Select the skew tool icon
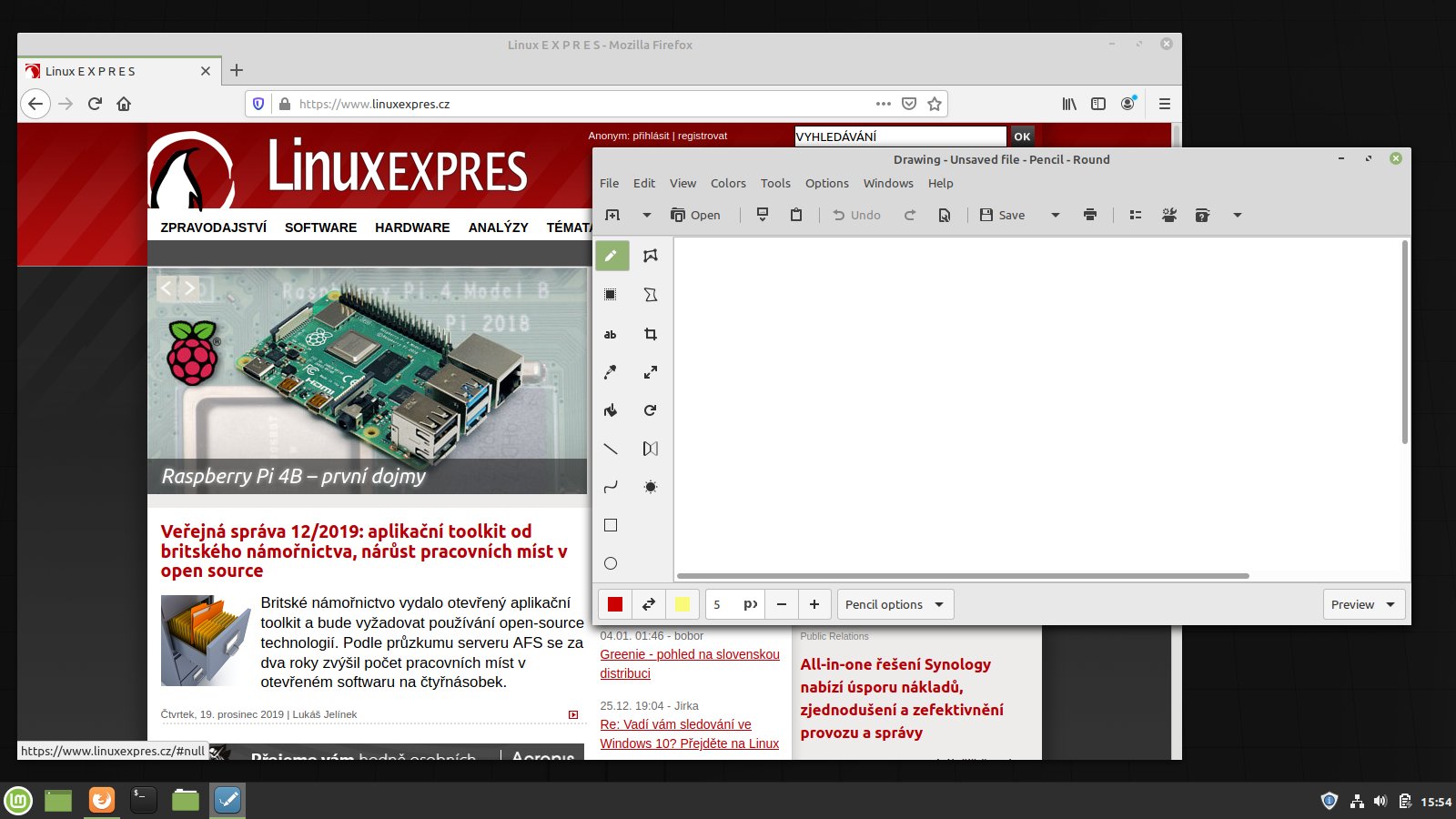Screen dimensions: 1456x819 (x=650, y=294)
